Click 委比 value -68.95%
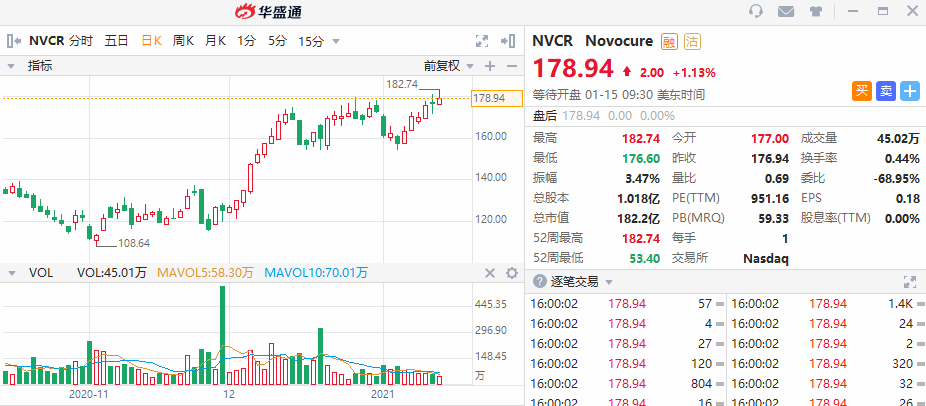The height and width of the screenshot is (406, 926). [x=896, y=178]
